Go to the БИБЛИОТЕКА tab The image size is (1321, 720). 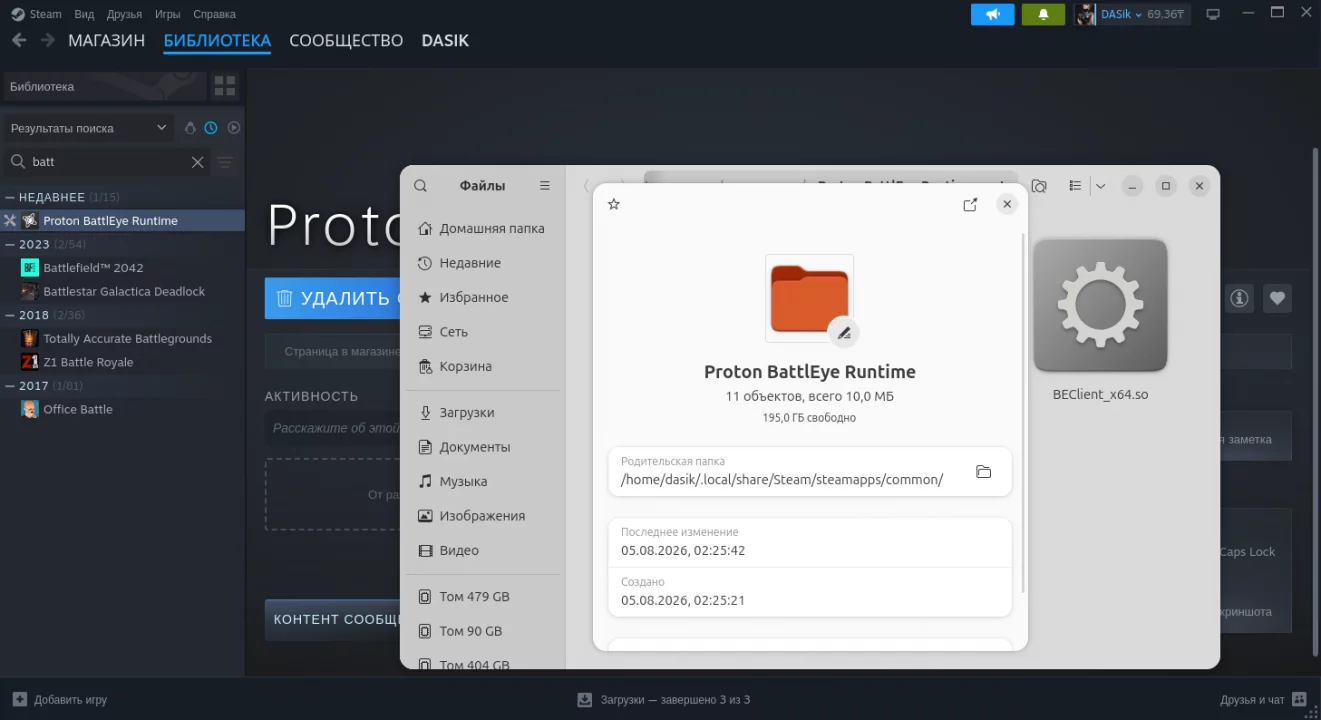pyautogui.click(x=217, y=41)
